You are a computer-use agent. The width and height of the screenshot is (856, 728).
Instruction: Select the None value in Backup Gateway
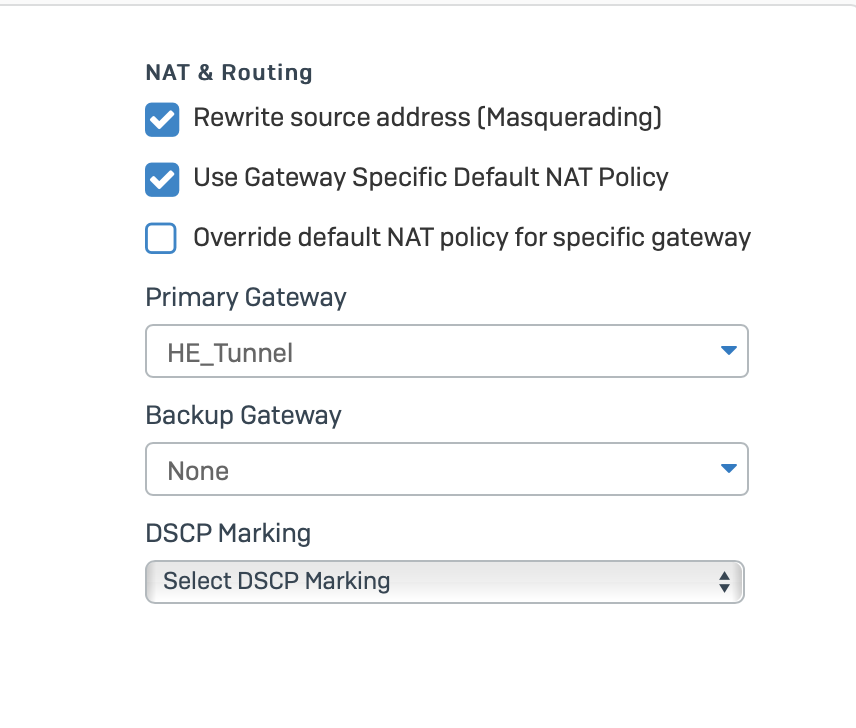tap(198, 471)
